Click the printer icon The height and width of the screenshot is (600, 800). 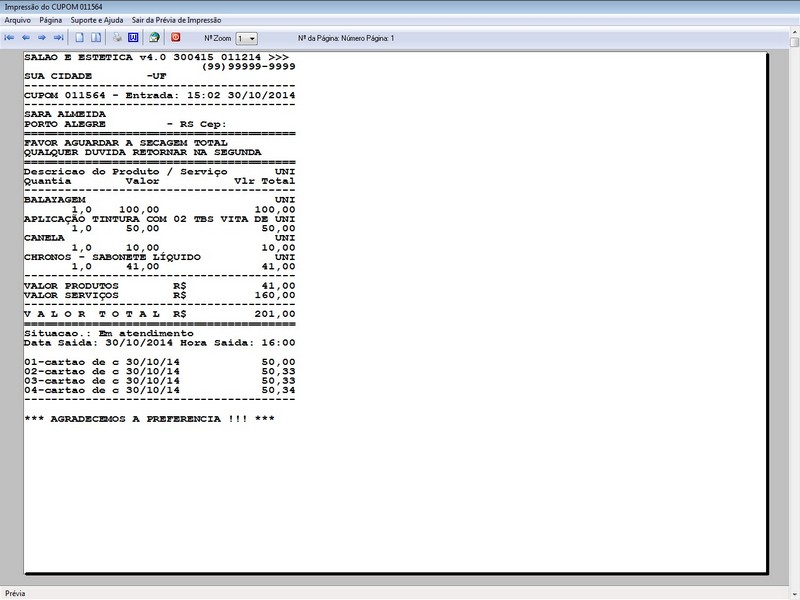coord(117,38)
